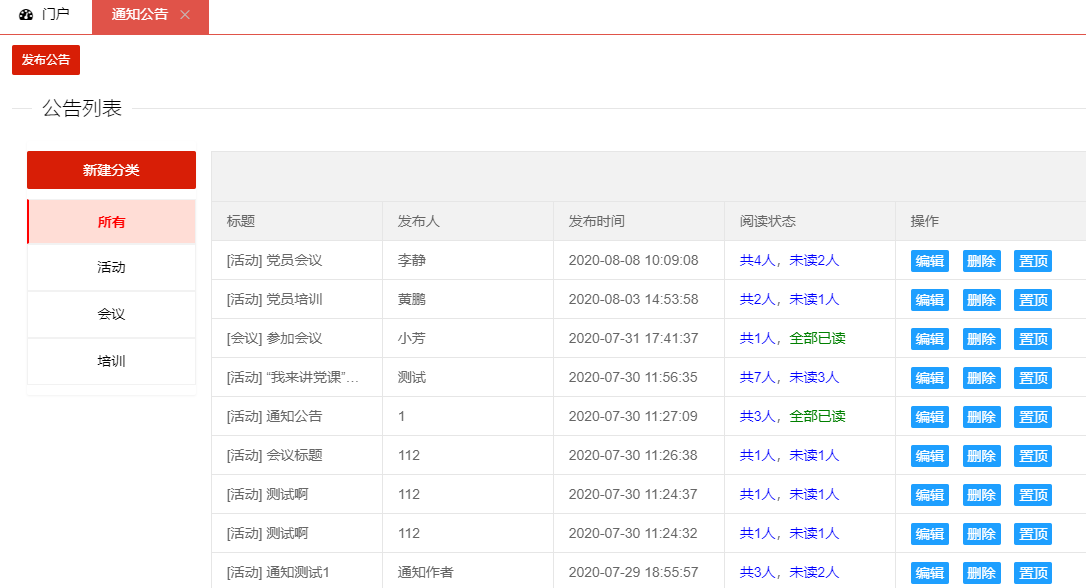Filter by the 活动 category
This screenshot has width=1086, height=588.
point(111,268)
